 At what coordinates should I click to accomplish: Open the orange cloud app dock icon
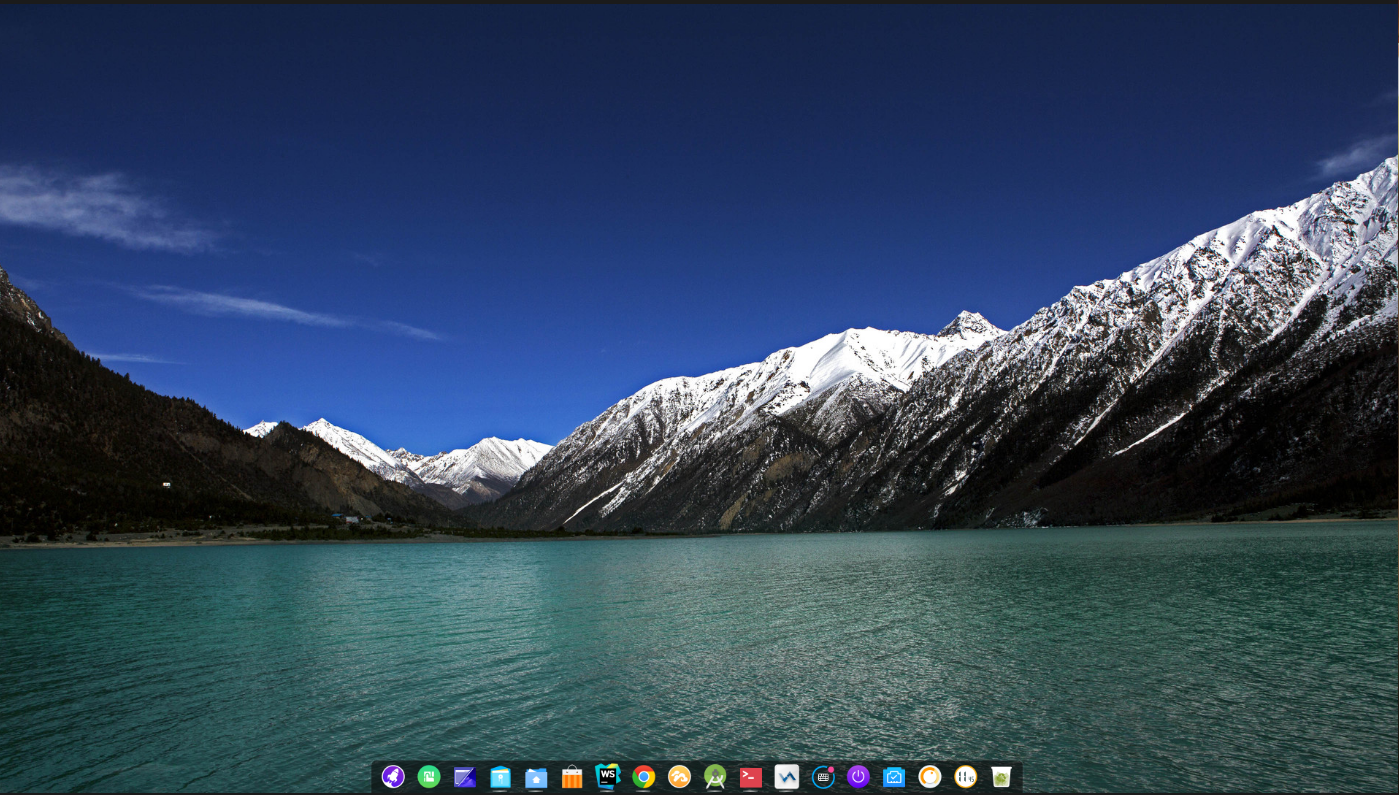(679, 777)
